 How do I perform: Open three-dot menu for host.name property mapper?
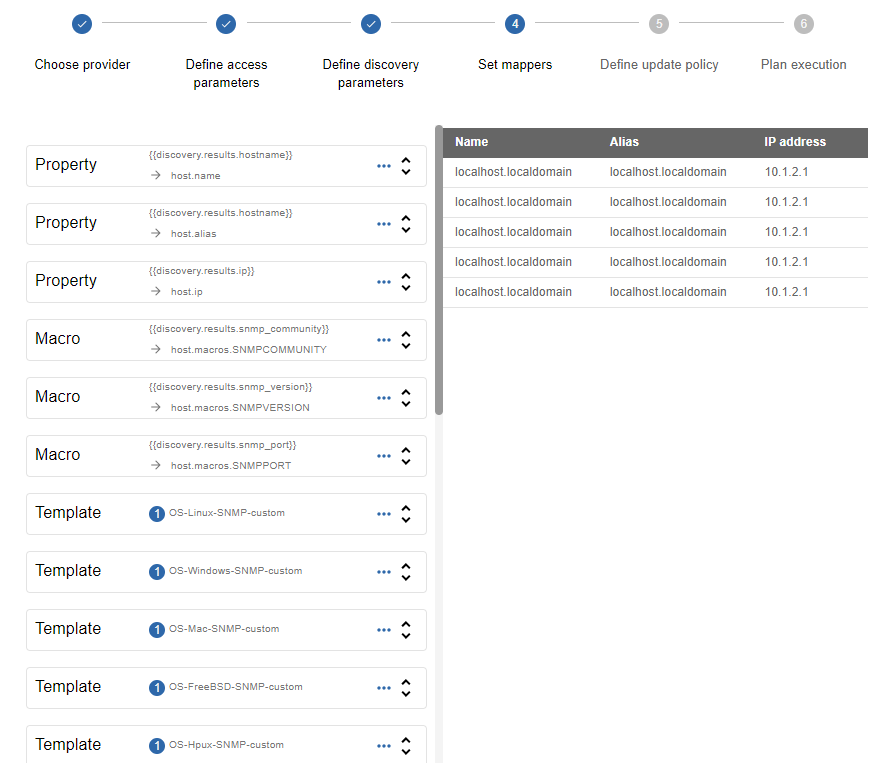click(x=384, y=166)
